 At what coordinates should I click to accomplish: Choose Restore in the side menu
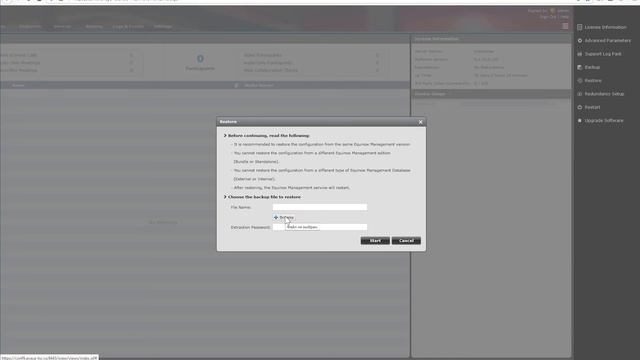(x=593, y=81)
